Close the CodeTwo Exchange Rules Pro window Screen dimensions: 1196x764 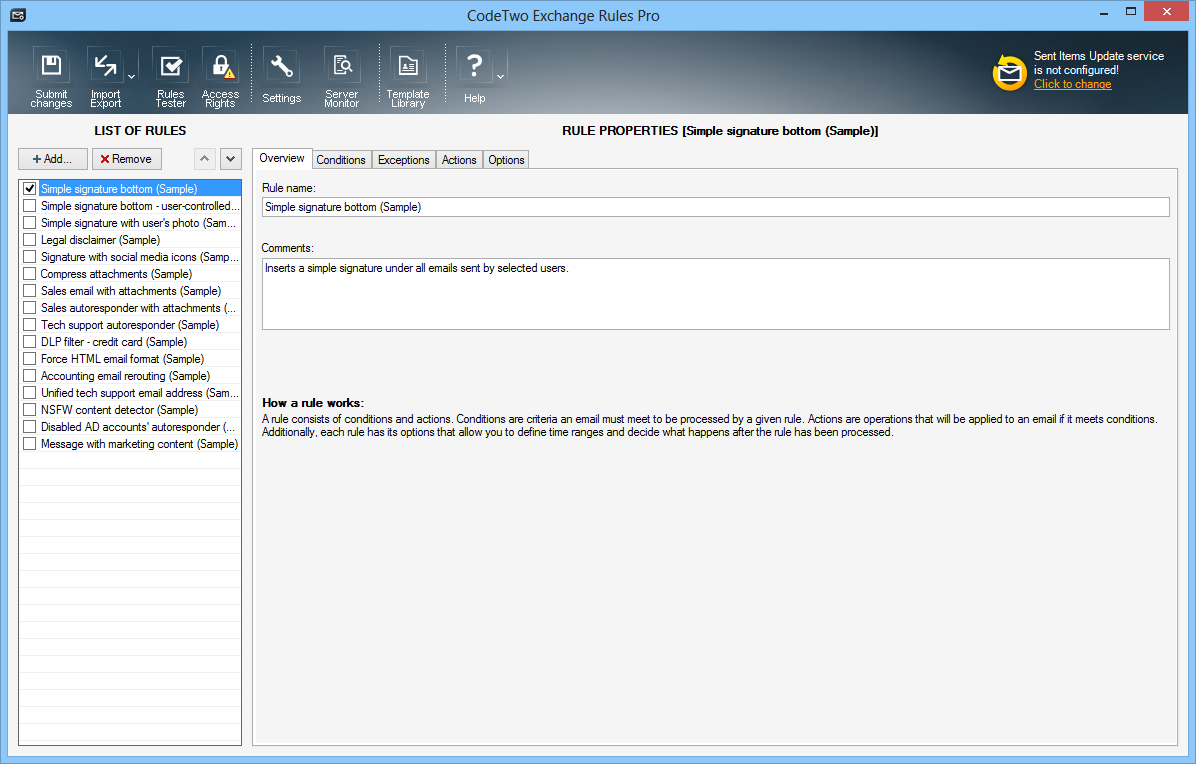(1166, 11)
